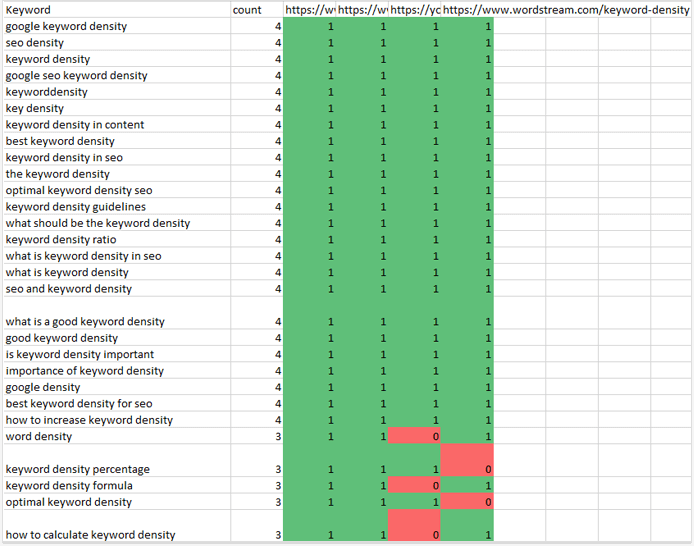Image resolution: width=694 pixels, height=546 pixels.
Task: Select the "keyword density percentage" cell
Action: (117, 461)
